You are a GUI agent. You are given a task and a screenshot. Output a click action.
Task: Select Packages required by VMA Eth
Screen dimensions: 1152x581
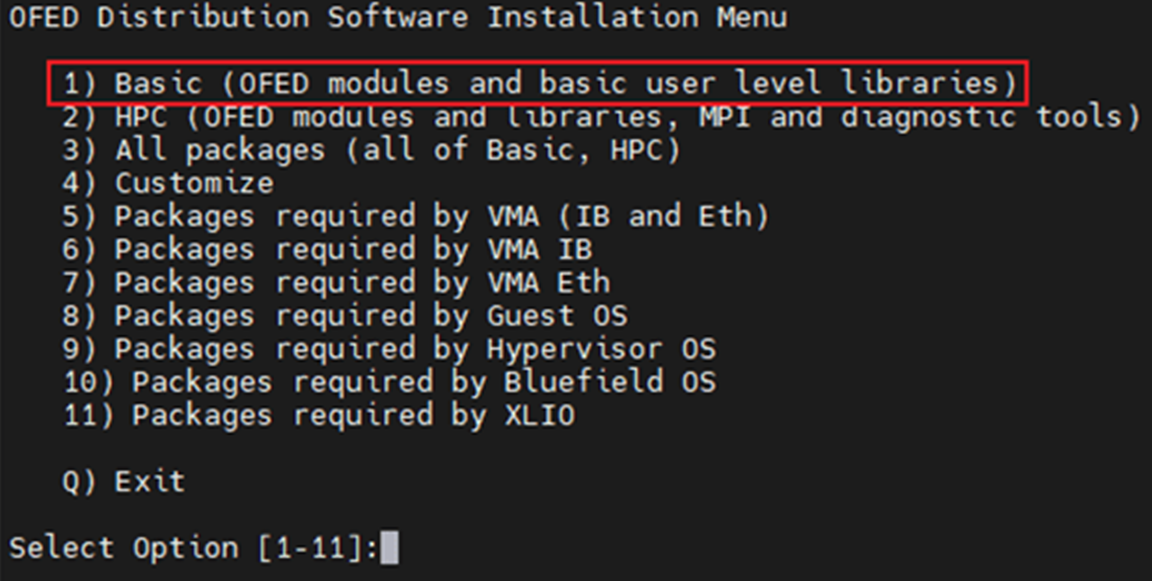coord(336,283)
